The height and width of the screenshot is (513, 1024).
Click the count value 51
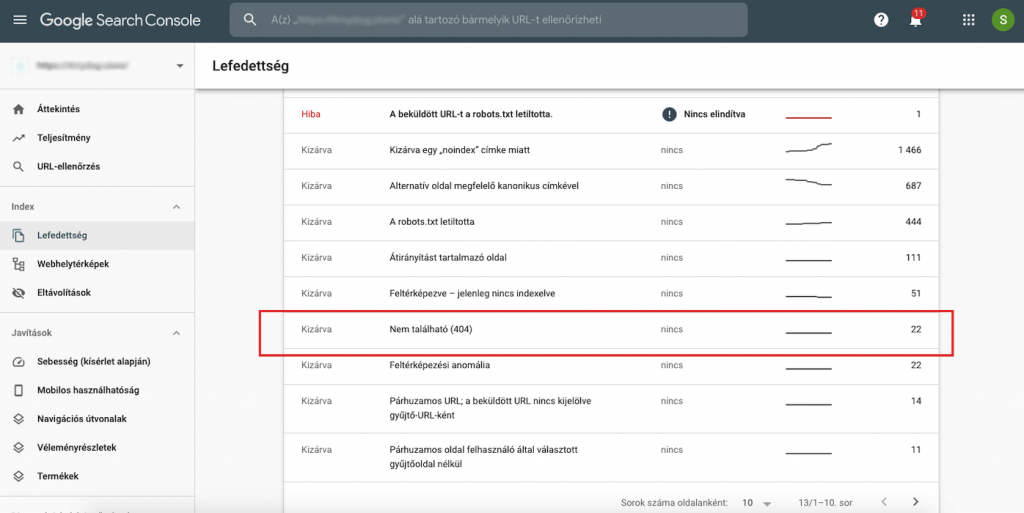click(x=916, y=294)
